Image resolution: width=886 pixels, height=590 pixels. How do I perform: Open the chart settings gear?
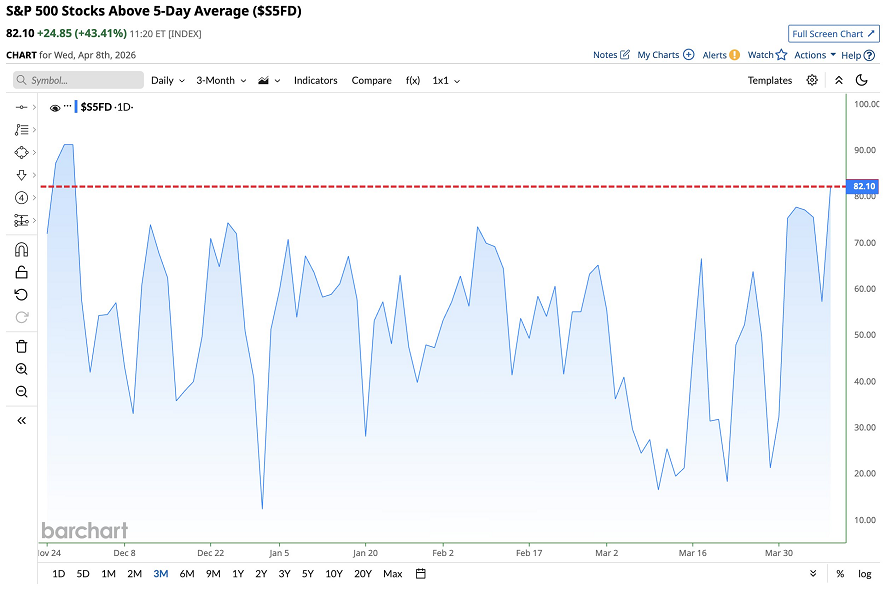pyautogui.click(x=812, y=80)
